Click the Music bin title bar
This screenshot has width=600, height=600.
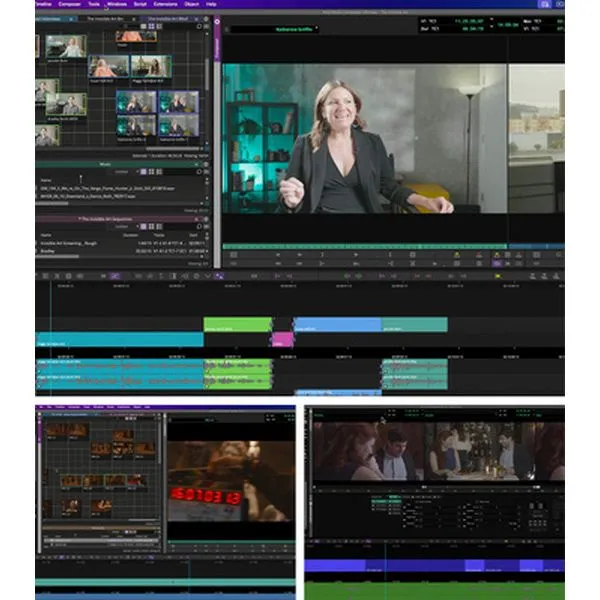[x=119, y=165]
